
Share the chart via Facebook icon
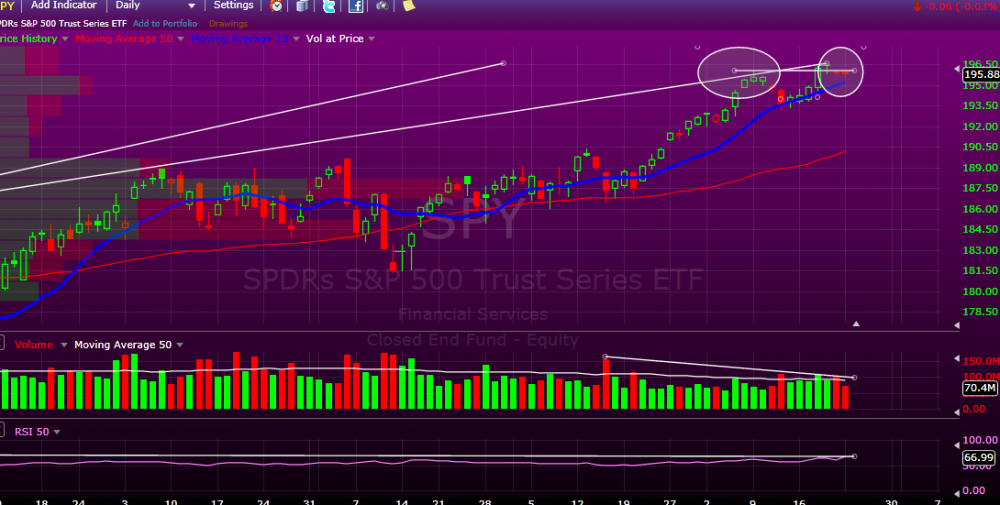pos(356,6)
